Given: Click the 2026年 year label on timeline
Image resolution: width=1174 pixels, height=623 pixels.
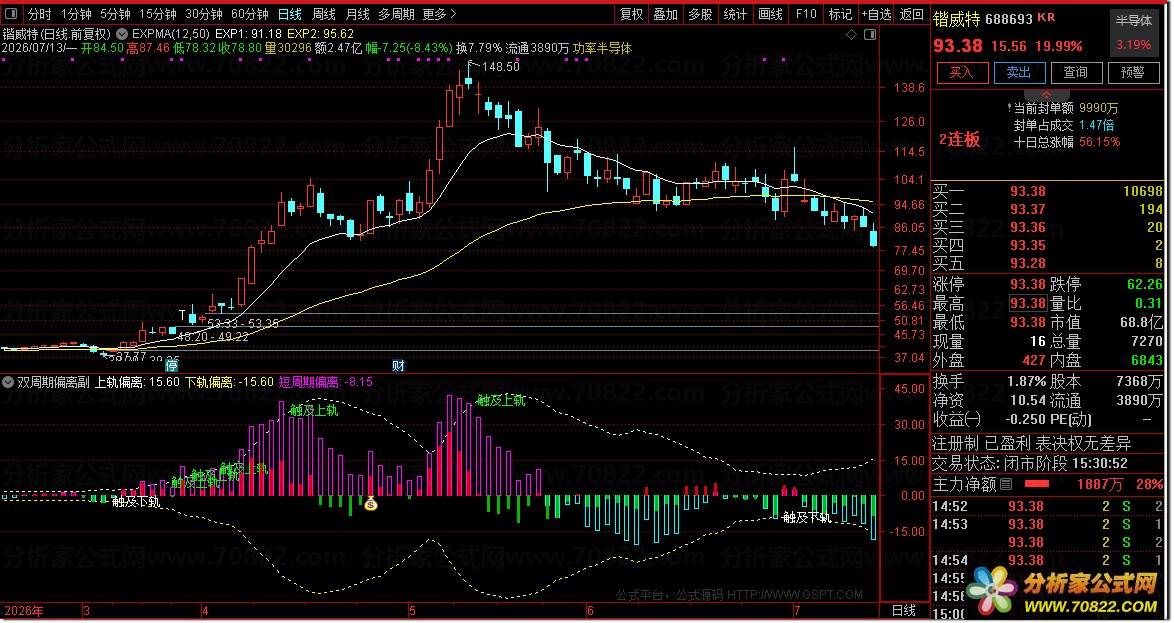Looking at the screenshot, I should 23,611.
